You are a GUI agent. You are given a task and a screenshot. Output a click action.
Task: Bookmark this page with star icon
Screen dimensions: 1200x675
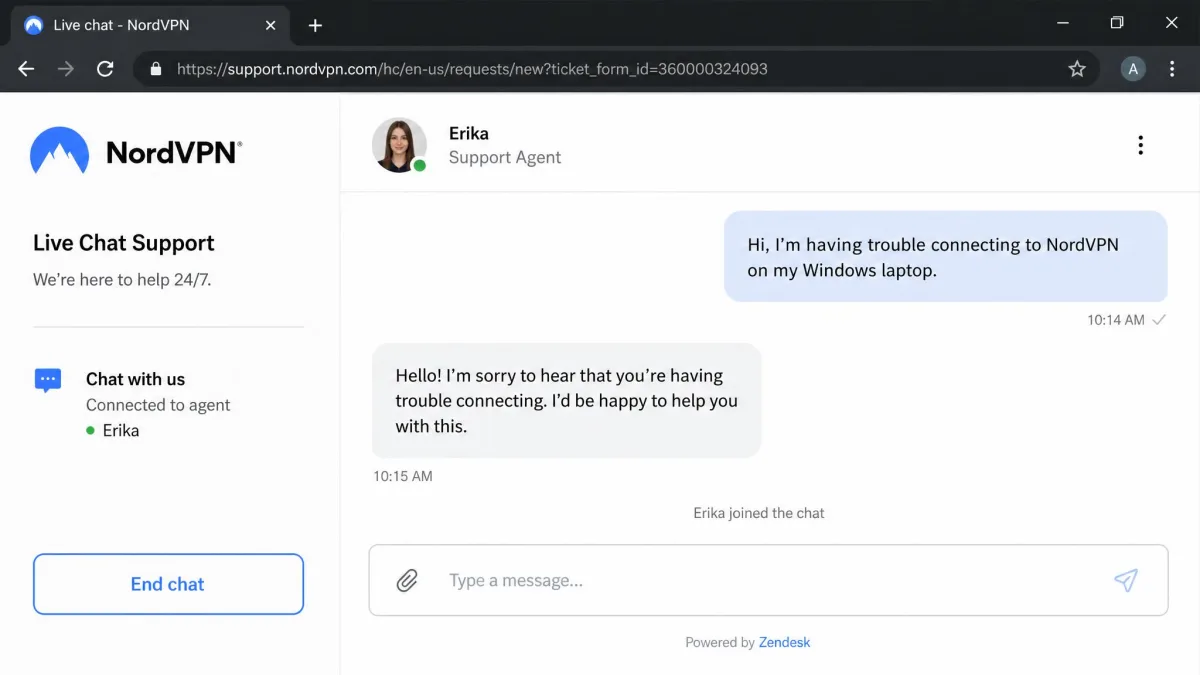[x=1077, y=69]
